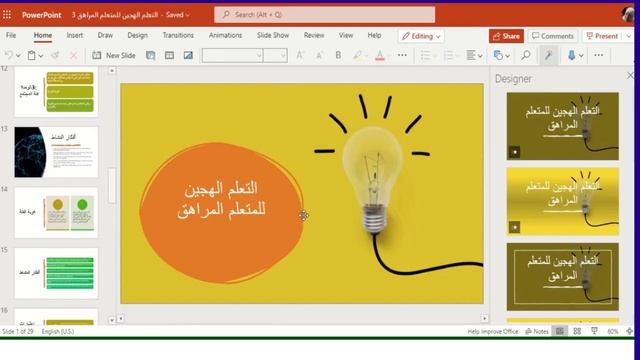Select slide 13 thumbnail with globe image
This screenshot has height=360, width=640.
click(x=56, y=152)
